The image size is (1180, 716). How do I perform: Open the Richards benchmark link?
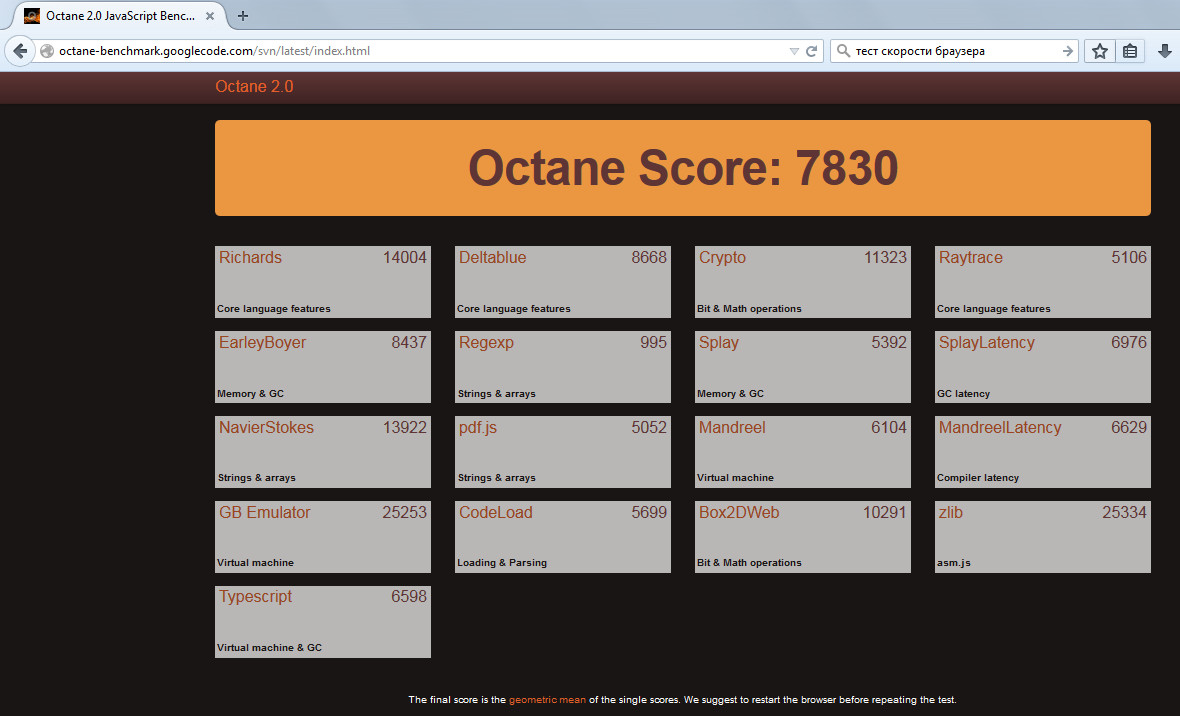coord(251,257)
